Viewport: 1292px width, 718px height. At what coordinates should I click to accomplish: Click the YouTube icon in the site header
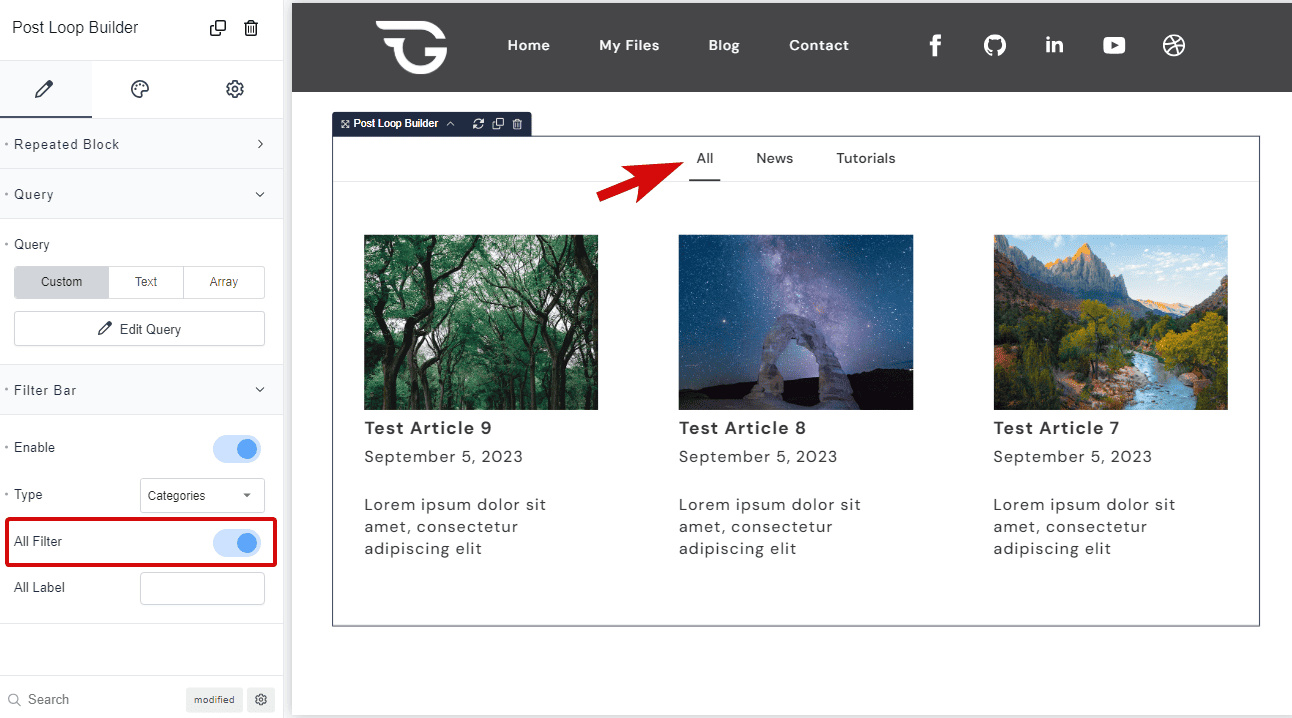pos(1114,45)
